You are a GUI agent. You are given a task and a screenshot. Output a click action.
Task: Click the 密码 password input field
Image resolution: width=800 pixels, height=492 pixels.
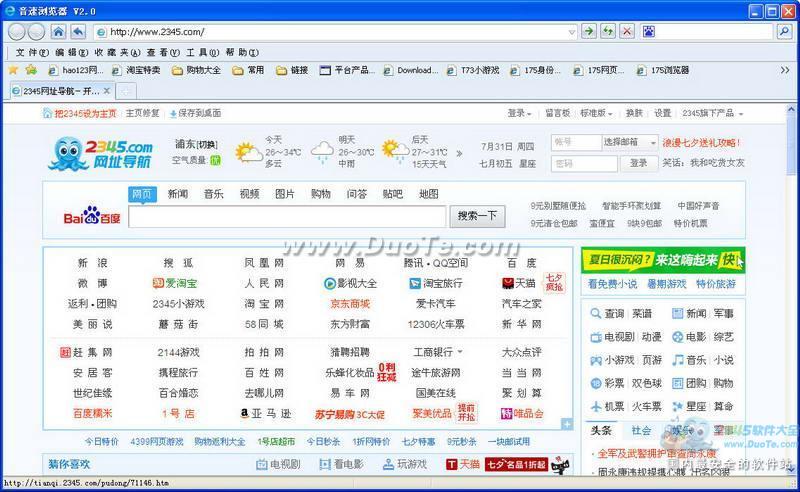584,164
